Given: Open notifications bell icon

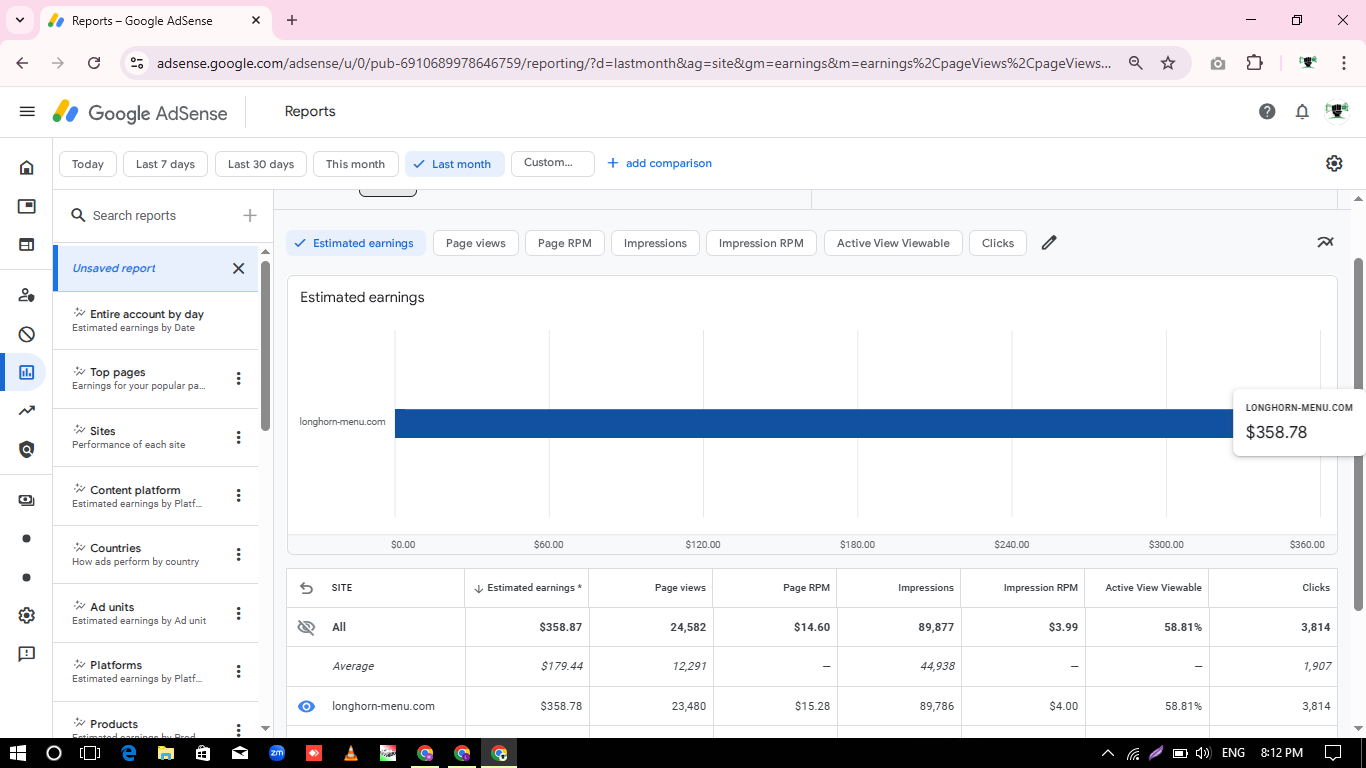Looking at the screenshot, I should (x=1302, y=112).
